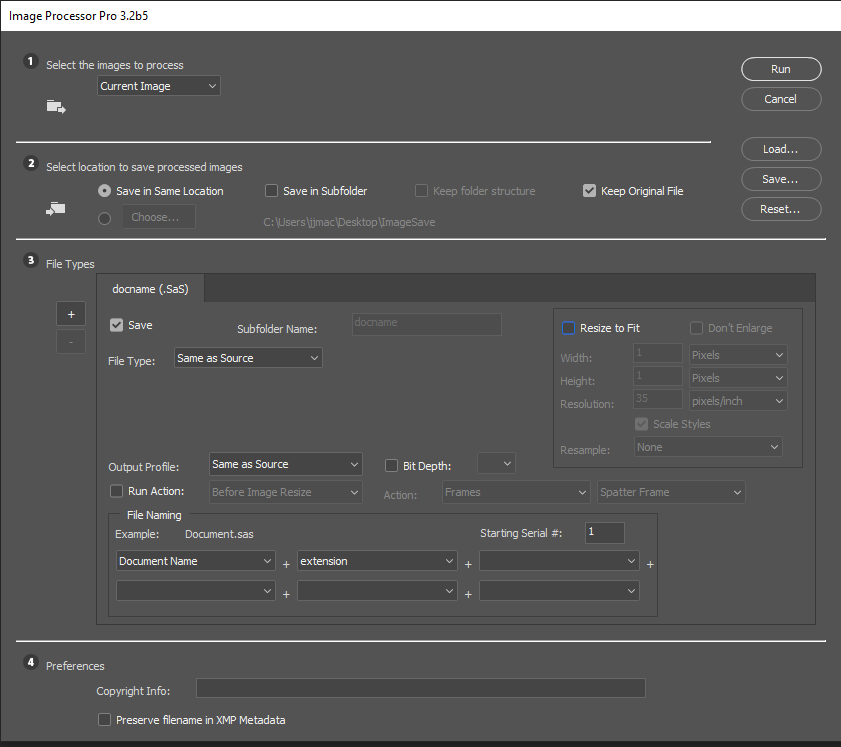Select the Save in Same Location radio button
Image resolution: width=841 pixels, height=747 pixels.
tap(104, 190)
